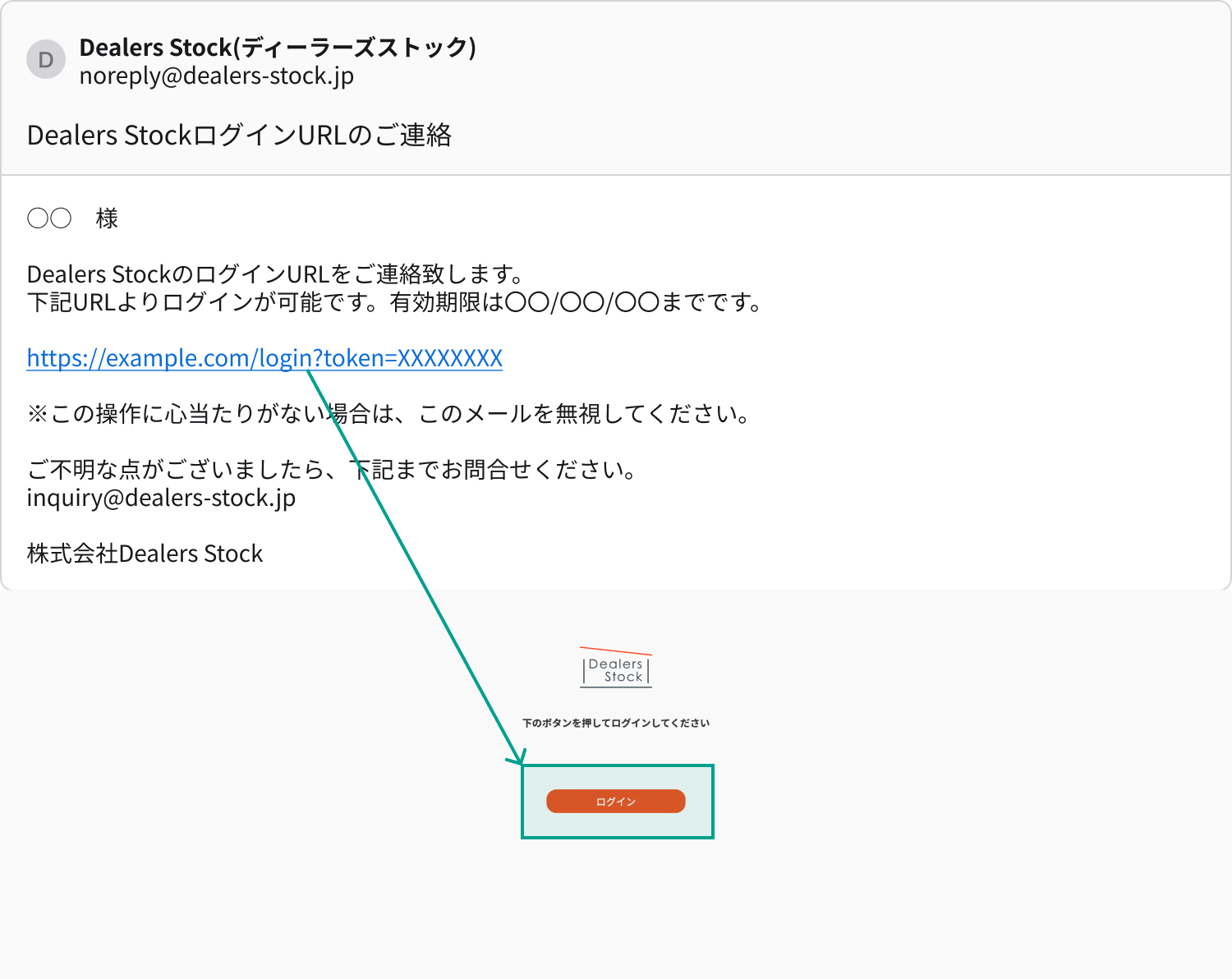Select the sender address noreply@dealers-stock.jp
This screenshot has width=1232, height=979.
pos(217,76)
